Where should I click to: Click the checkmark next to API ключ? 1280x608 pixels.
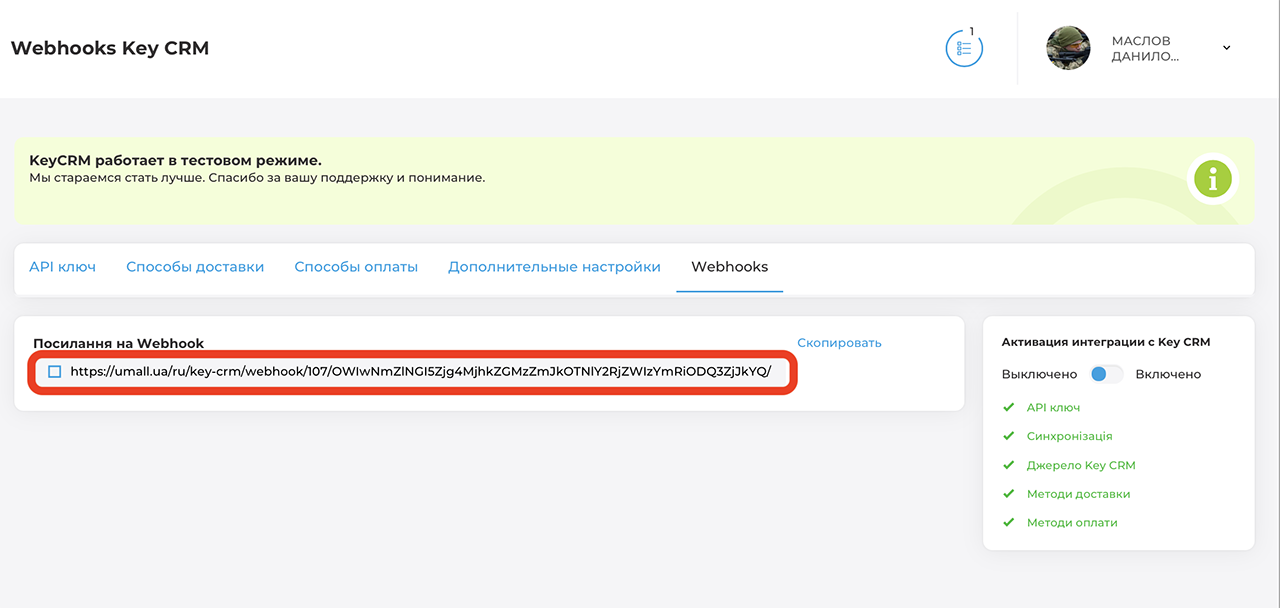click(x=1008, y=408)
